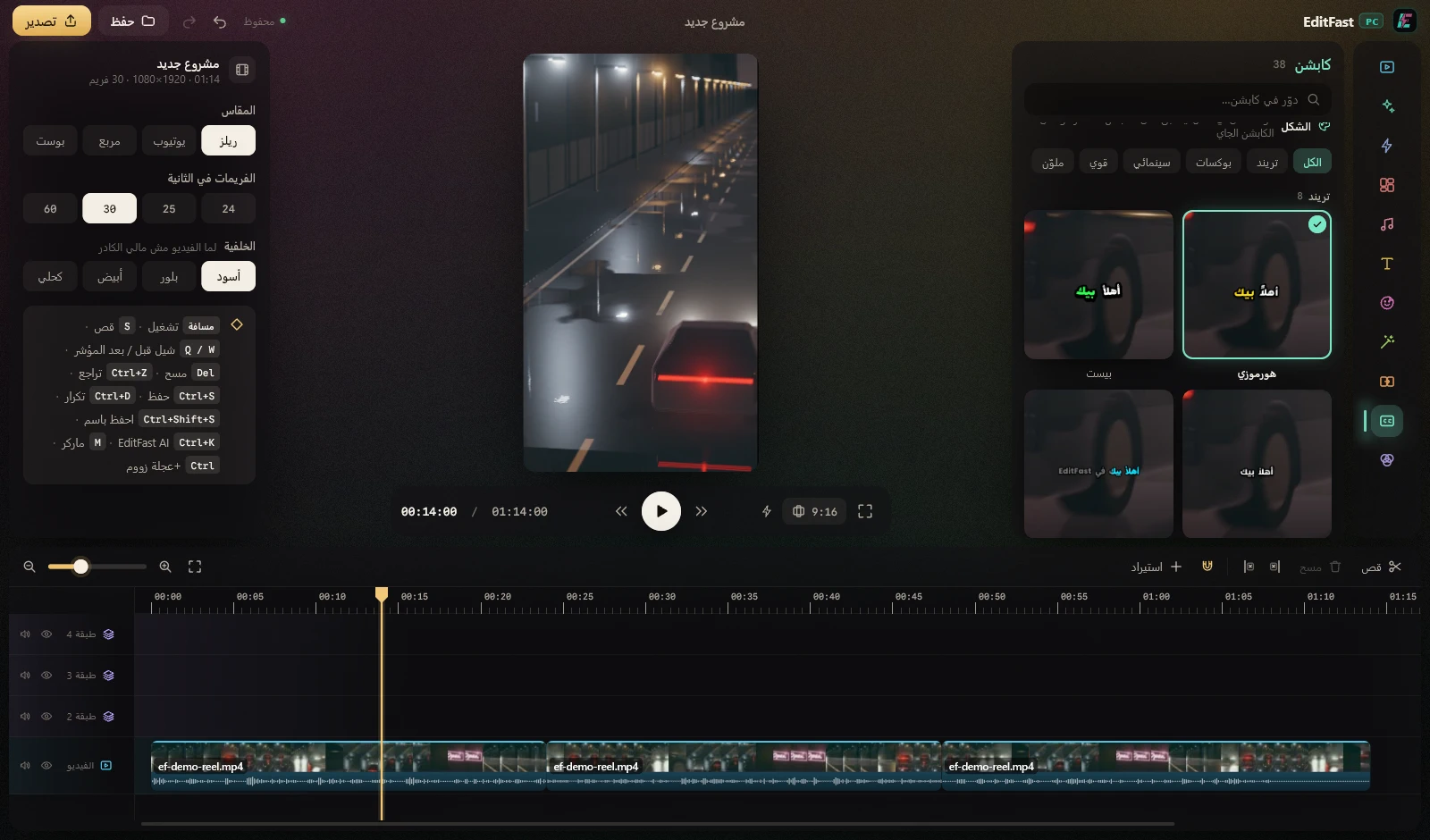
Task: Hide layer 3 (طبقة 3) with the eye icon
Action: click(x=46, y=676)
